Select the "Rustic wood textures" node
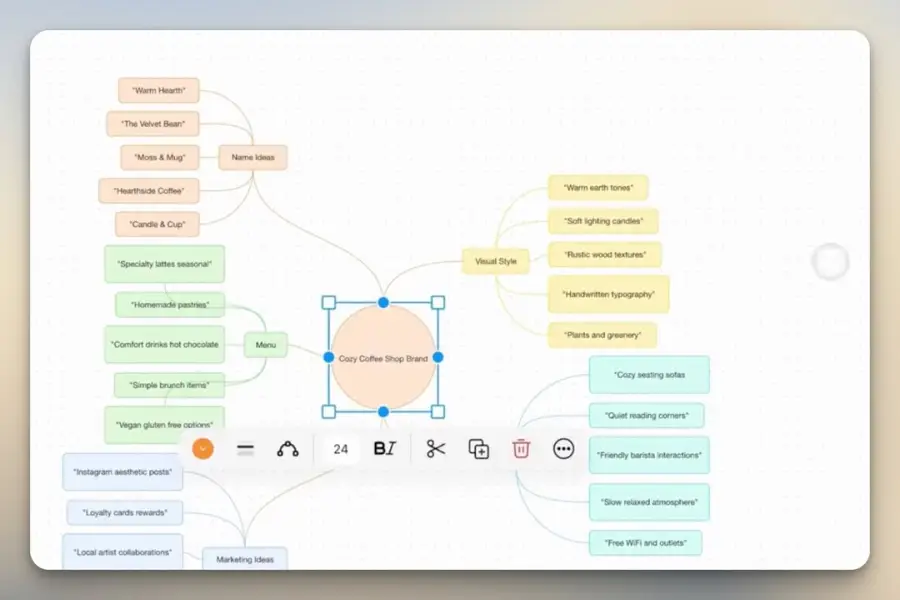 tap(605, 254)
